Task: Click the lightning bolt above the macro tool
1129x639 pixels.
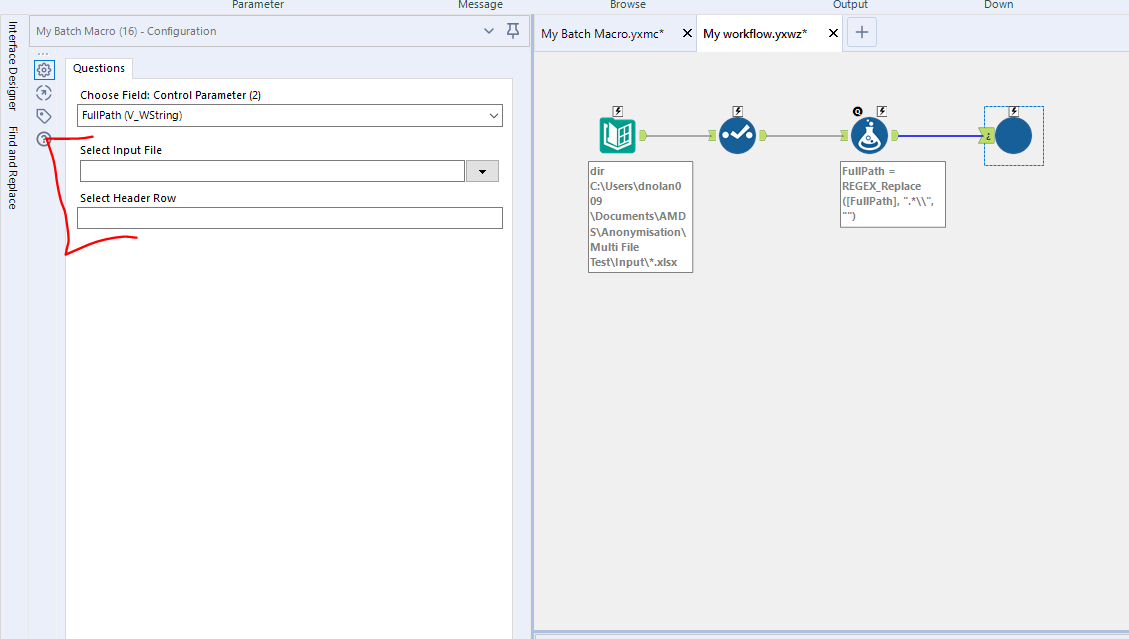Action: coord(1015,110)
